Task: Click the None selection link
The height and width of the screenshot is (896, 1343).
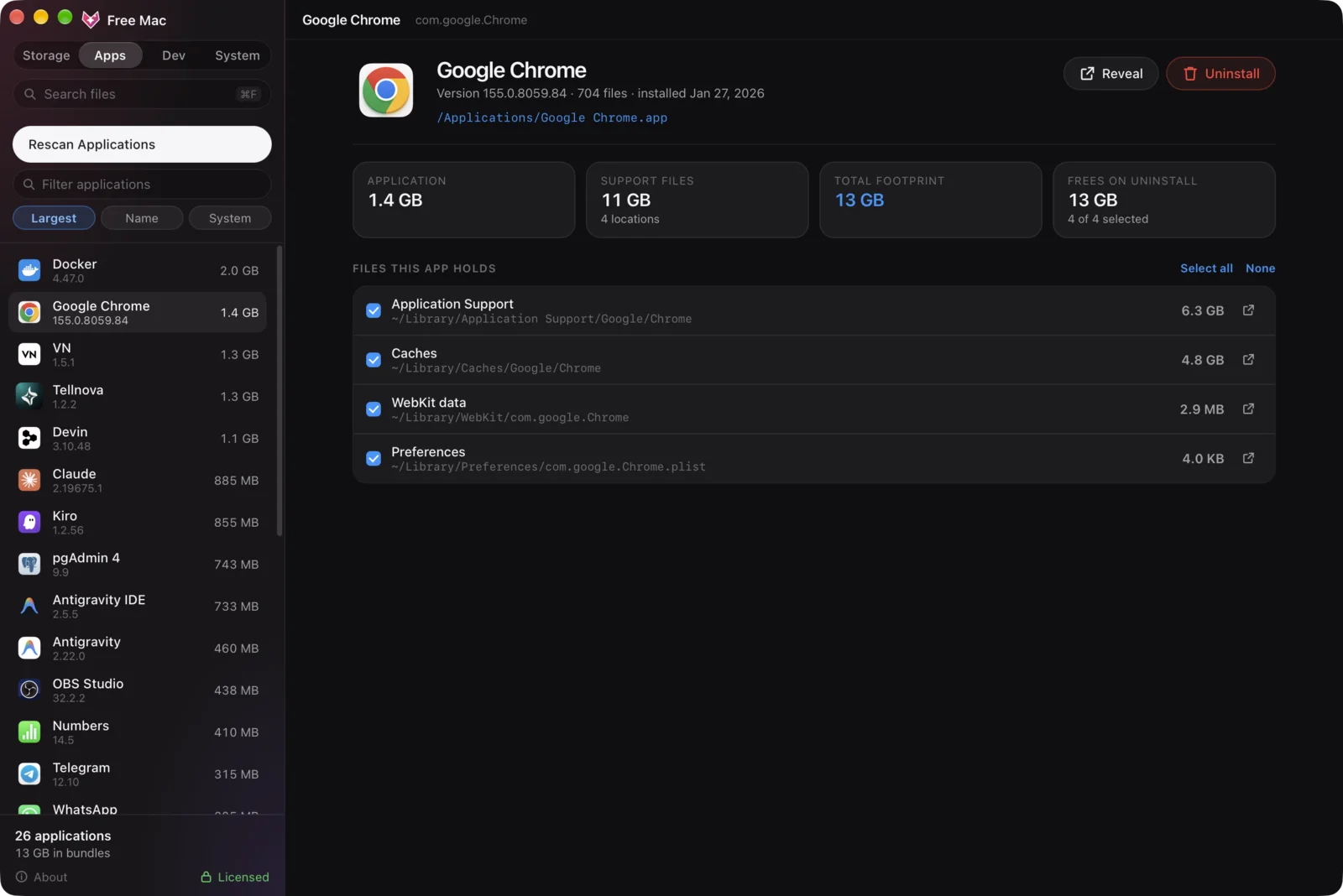Action: (1260, 268)
